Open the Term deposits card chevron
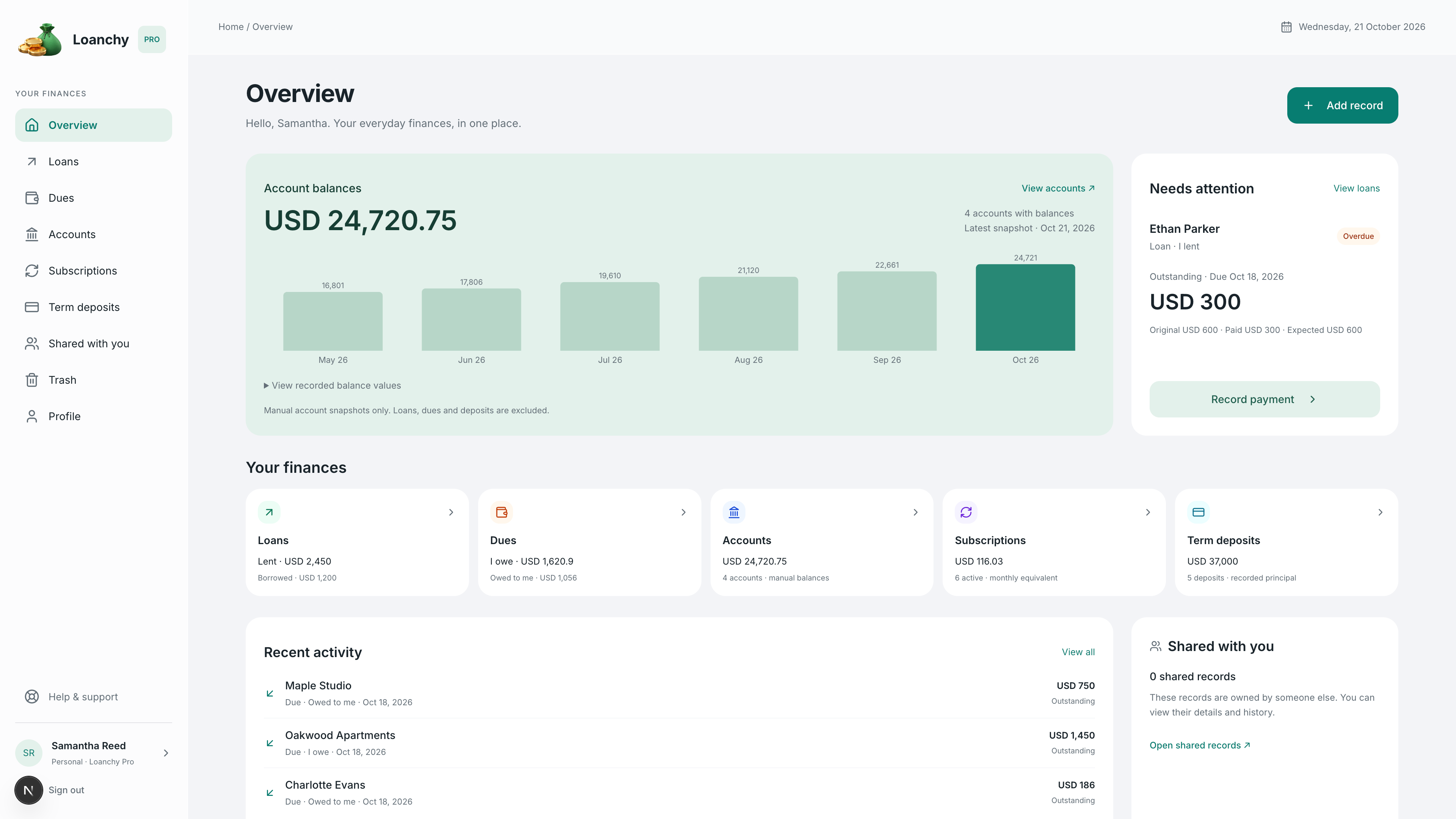1456x819 pixels. click(x=1380, y=512)
